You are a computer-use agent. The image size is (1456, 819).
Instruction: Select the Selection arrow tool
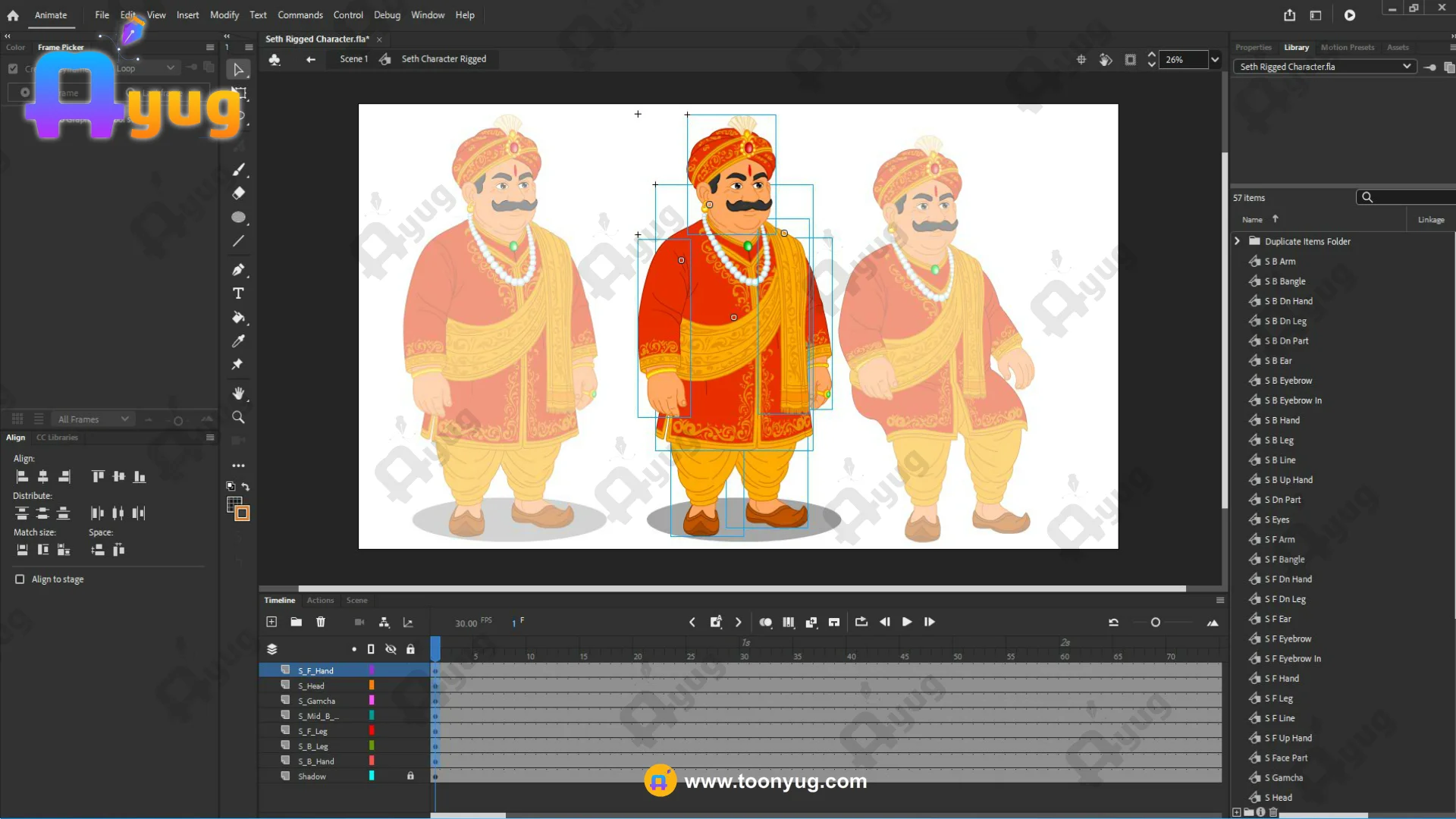pyautogui.click(x=238, y=70)
